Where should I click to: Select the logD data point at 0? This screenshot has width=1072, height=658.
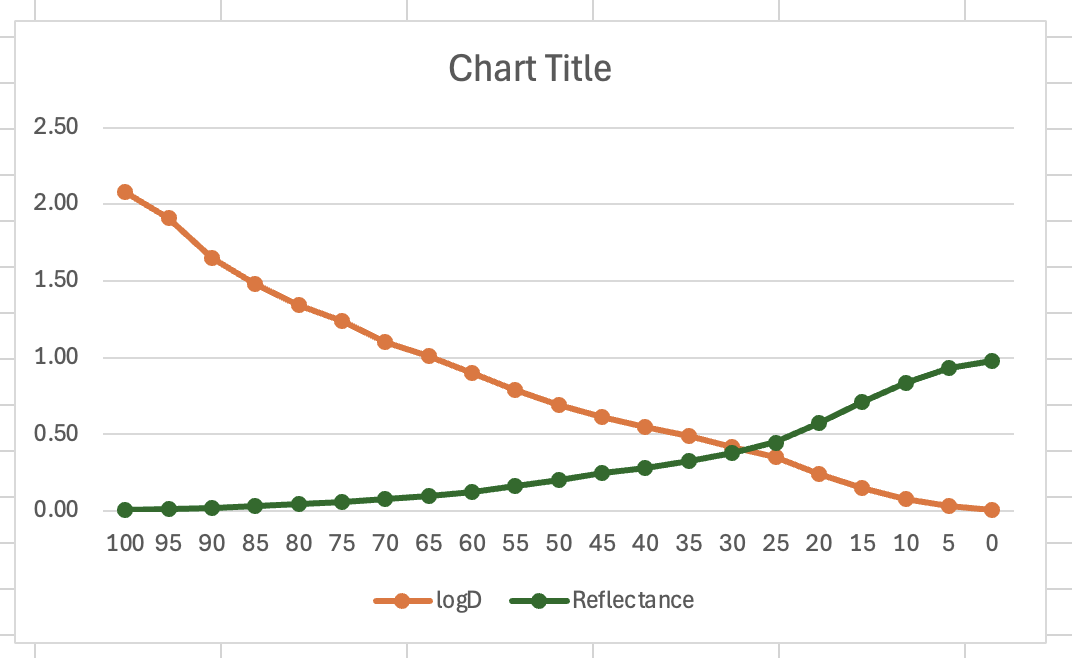click(992, 510)
